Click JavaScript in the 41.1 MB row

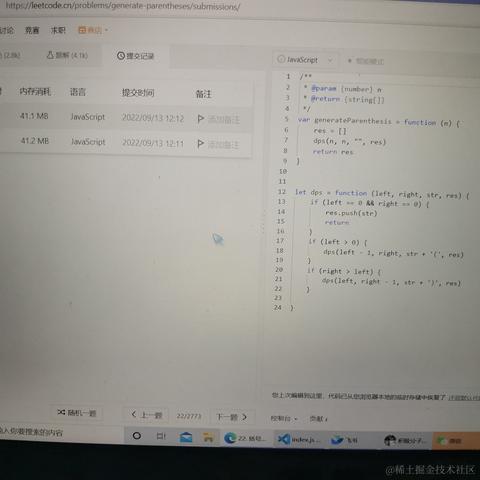click(88, 117)
